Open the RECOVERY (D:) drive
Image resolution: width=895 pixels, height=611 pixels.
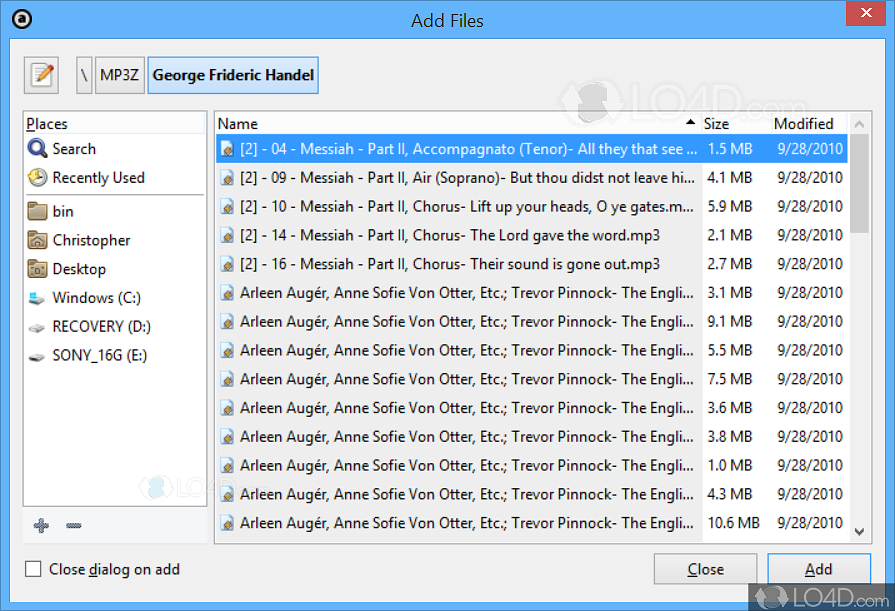(x=101, y=327)
